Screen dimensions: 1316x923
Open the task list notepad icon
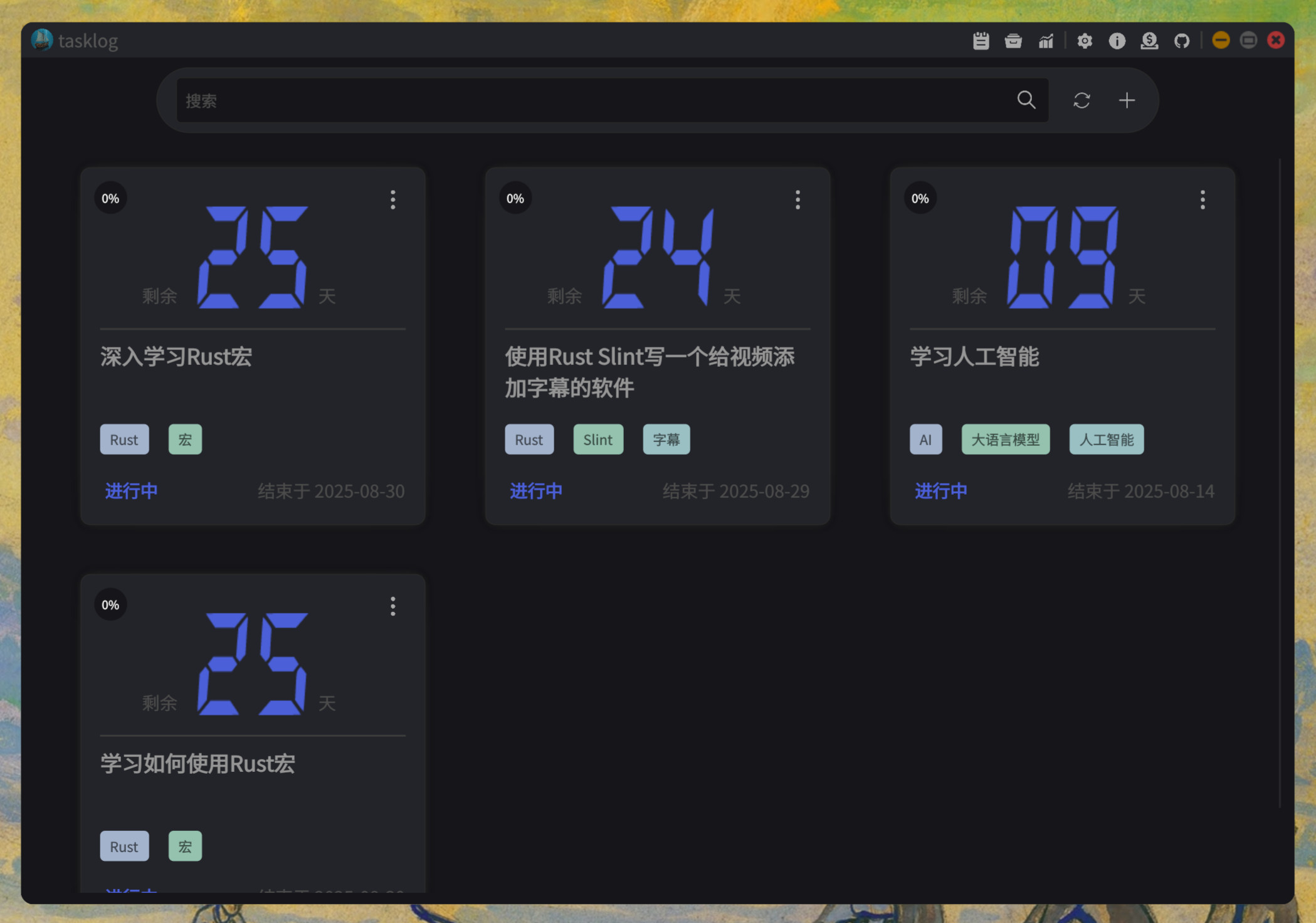click(x=981, y=41)
